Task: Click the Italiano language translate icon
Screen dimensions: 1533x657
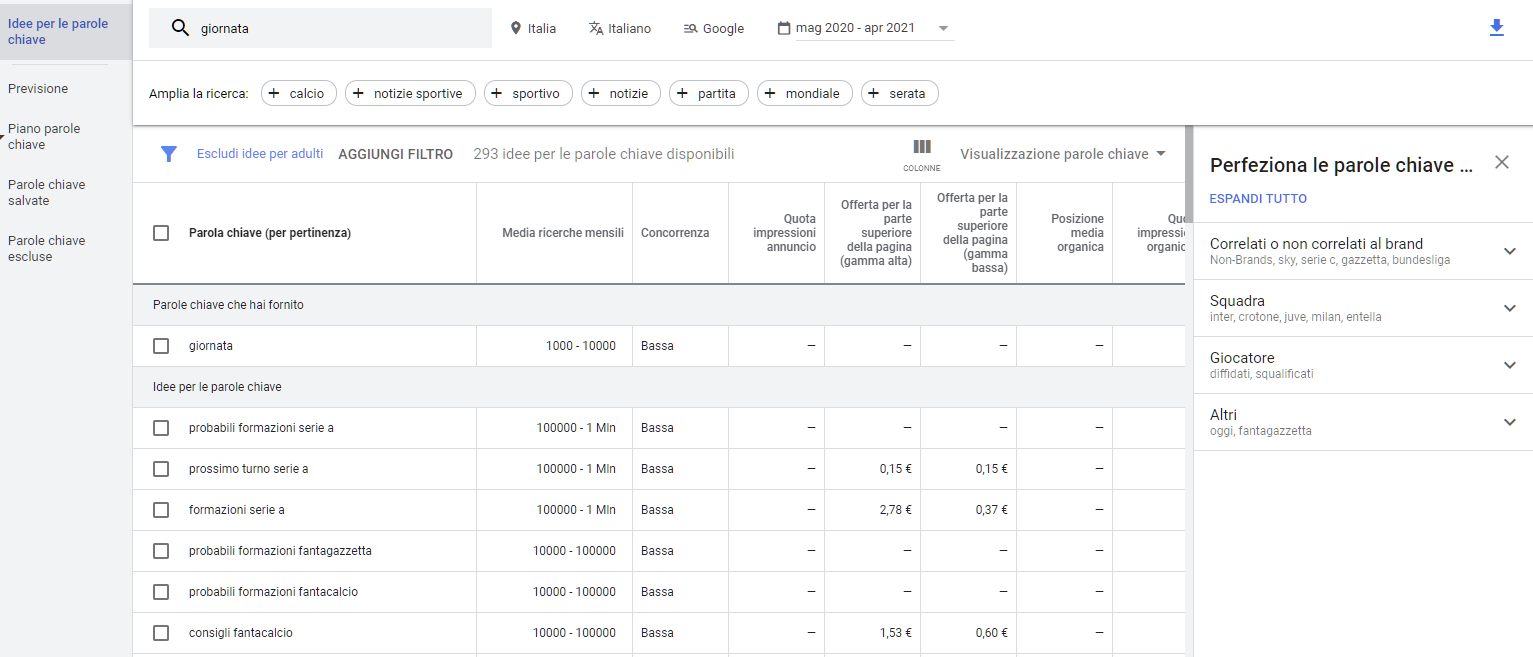Action: (x=597, y=28)
